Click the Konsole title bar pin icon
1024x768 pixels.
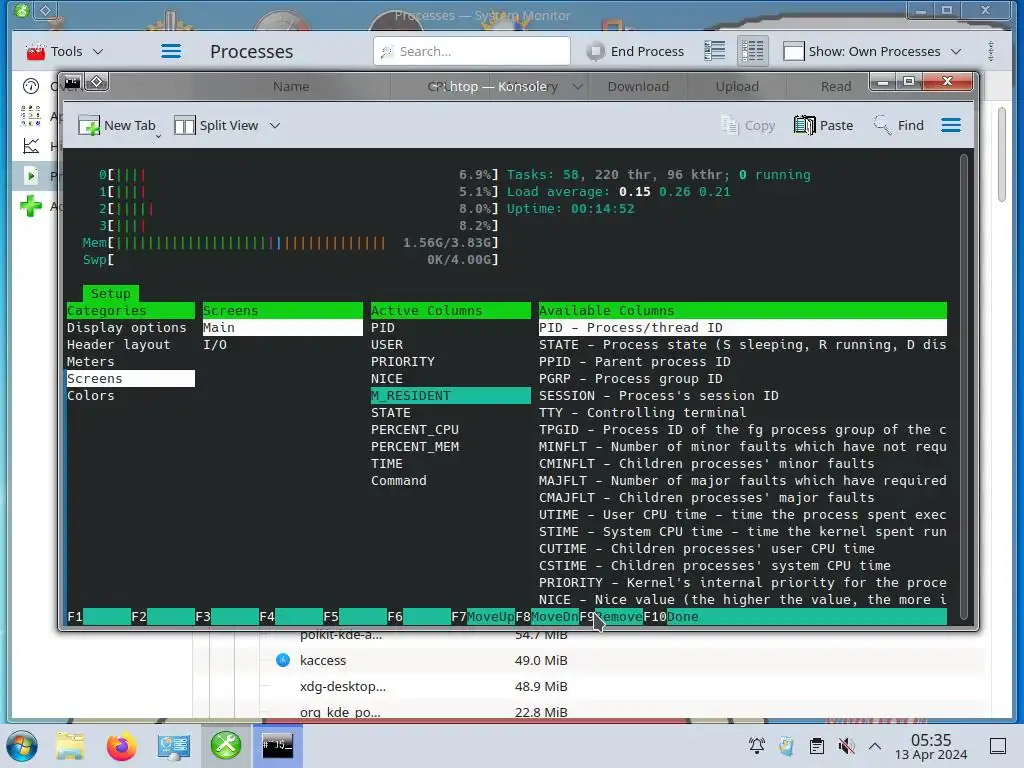coord(97,82)
